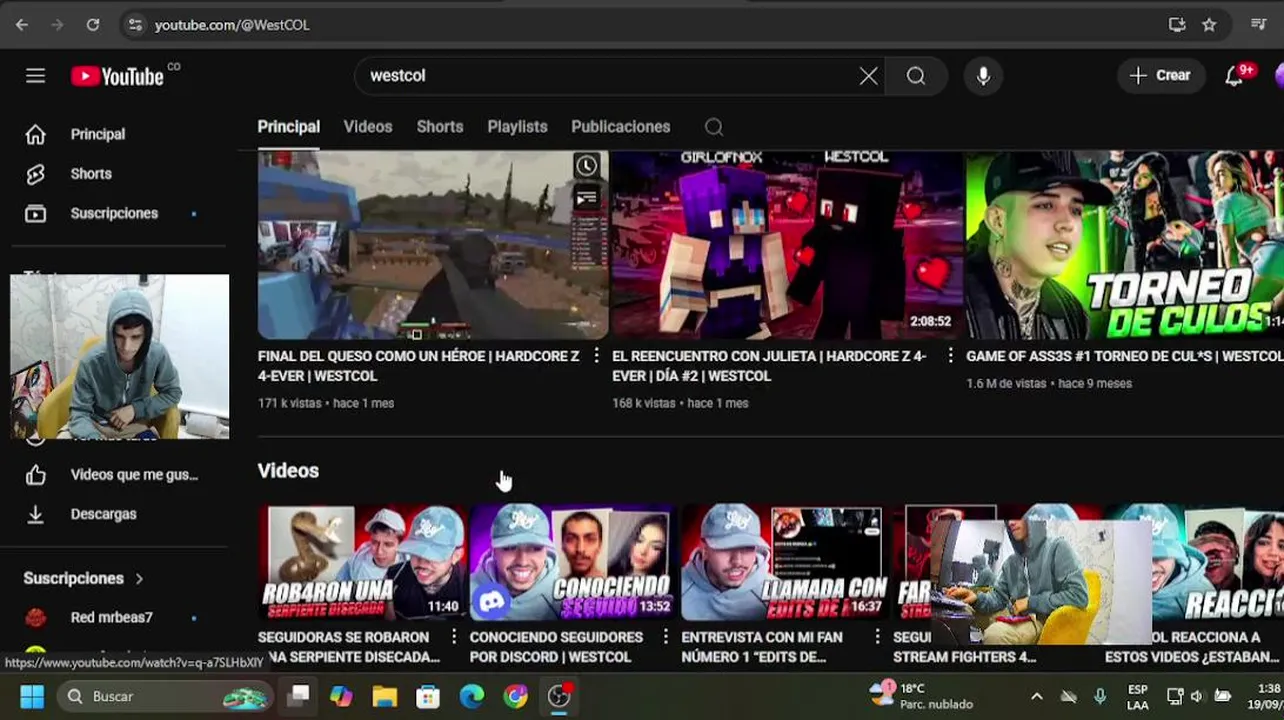
Task: Open the weather widget 18°C
Action: pos(921,696)
